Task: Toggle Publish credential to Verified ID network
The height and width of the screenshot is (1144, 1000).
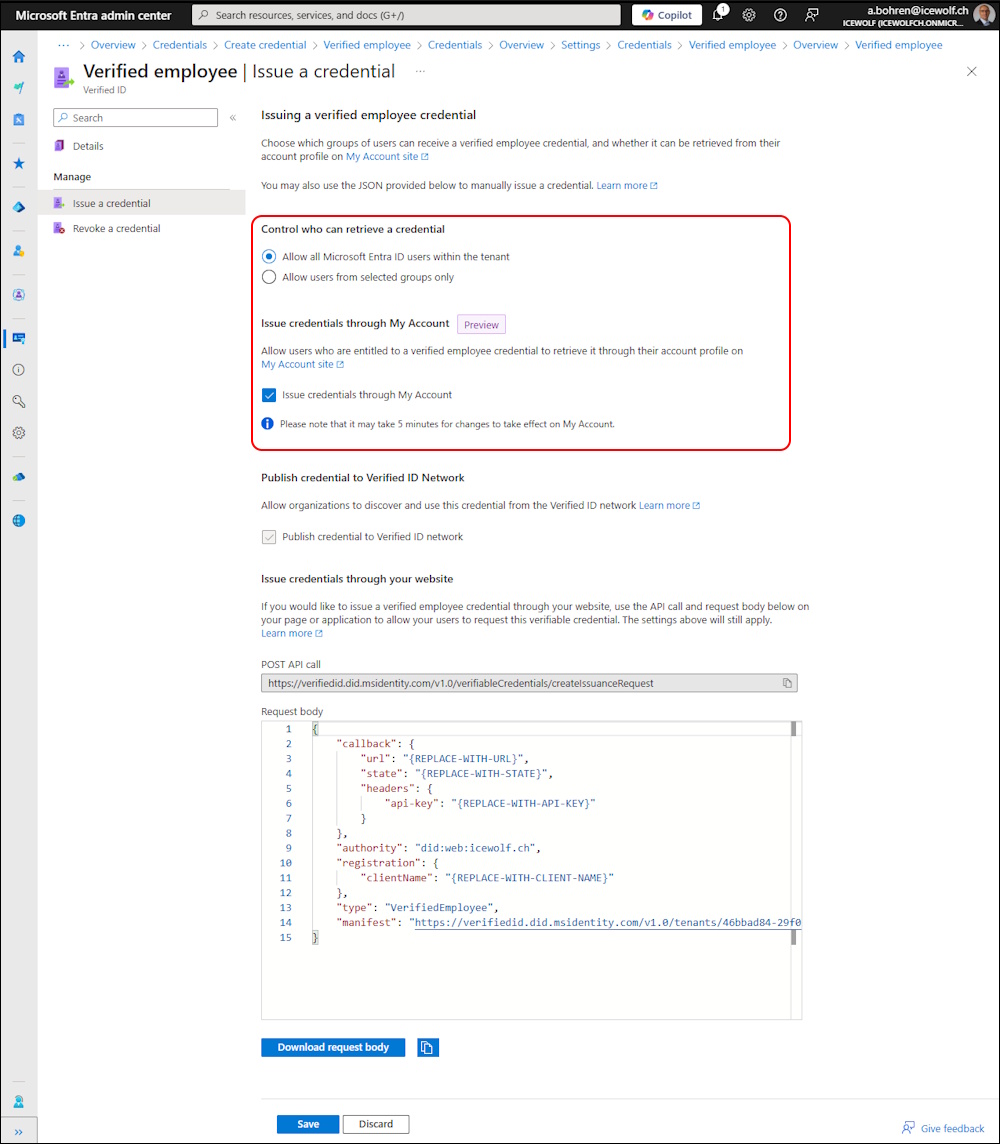Action: click(x=269, y=537)
